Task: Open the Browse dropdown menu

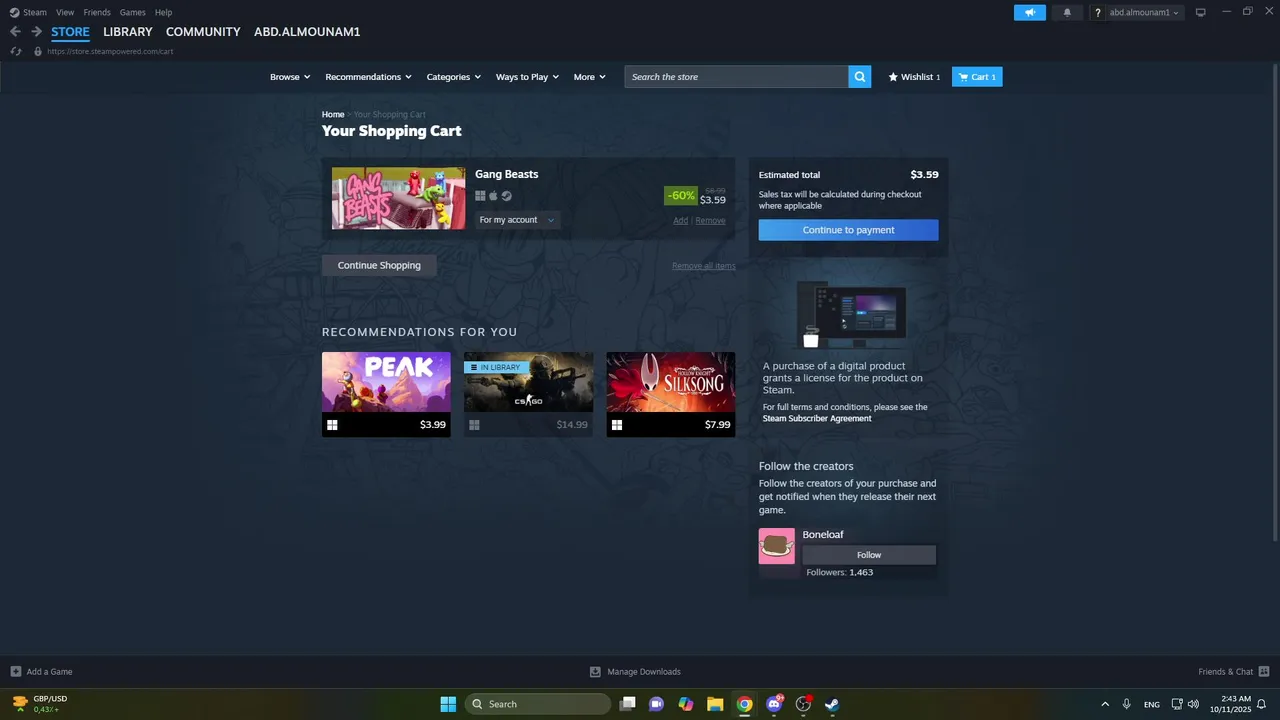Action: tap(290, 77)
